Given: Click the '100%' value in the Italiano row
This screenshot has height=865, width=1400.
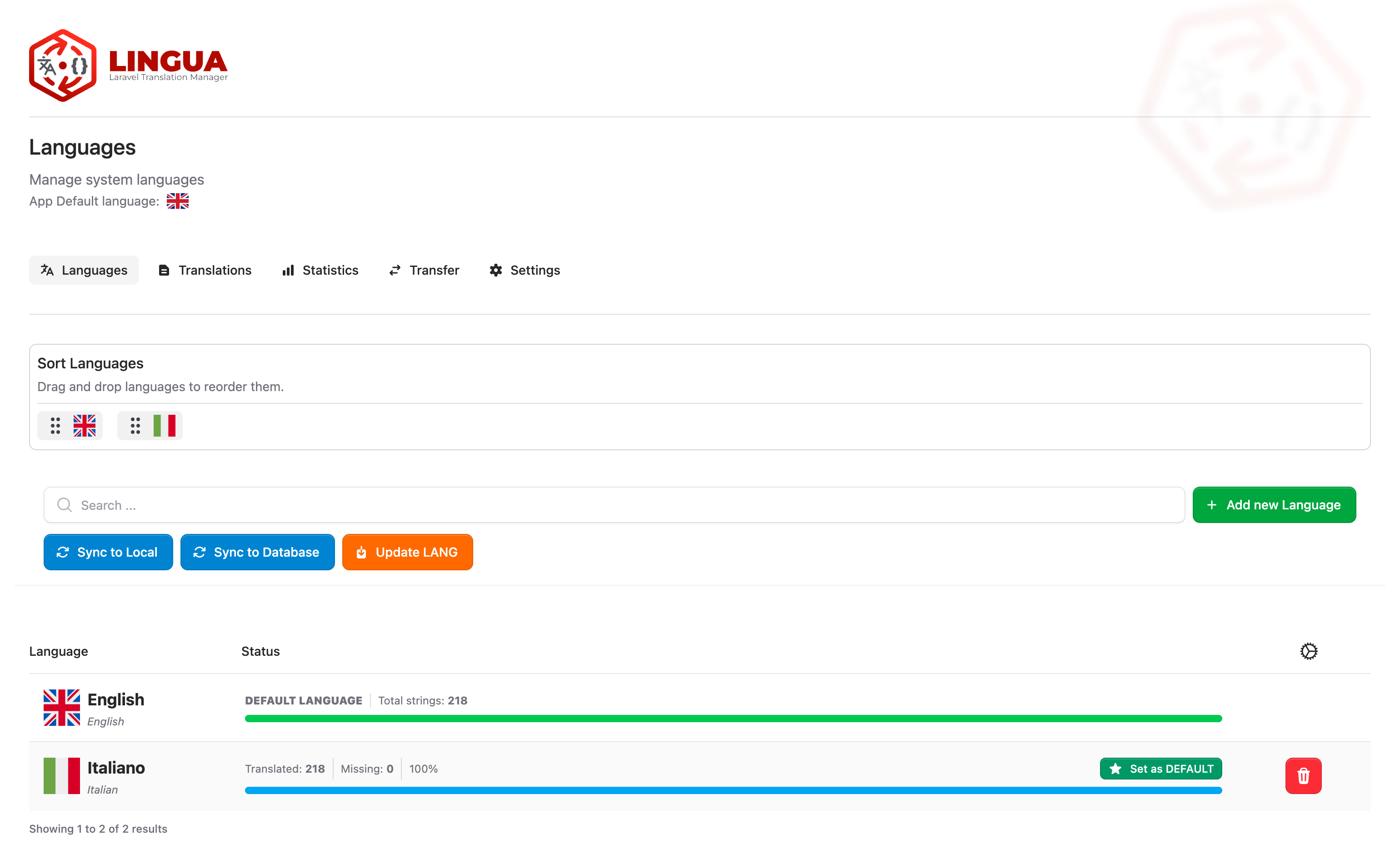Looking at the screenshot, I should tap(424, 769).
